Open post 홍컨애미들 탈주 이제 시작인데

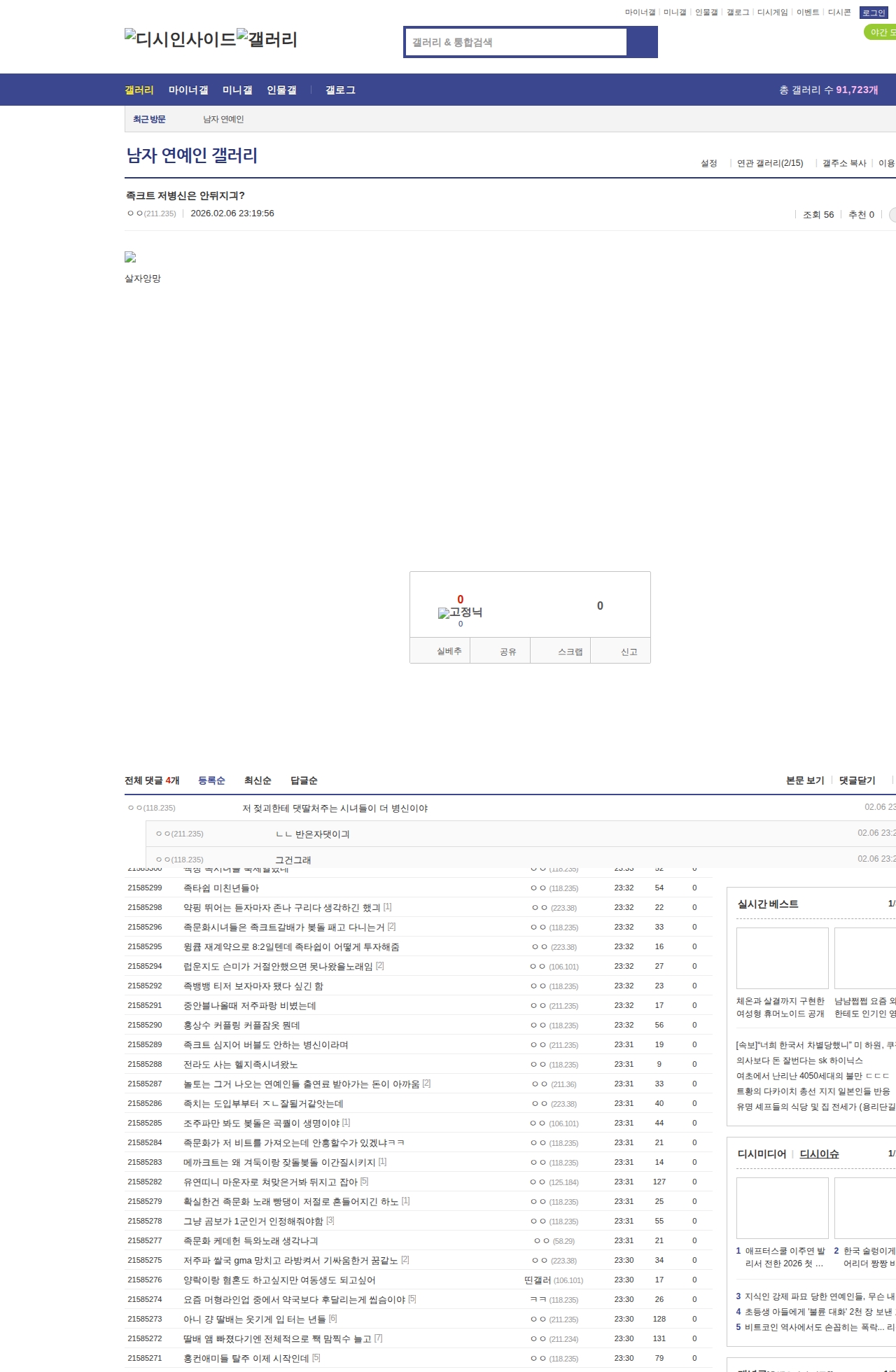click(x=246, y=1358)
